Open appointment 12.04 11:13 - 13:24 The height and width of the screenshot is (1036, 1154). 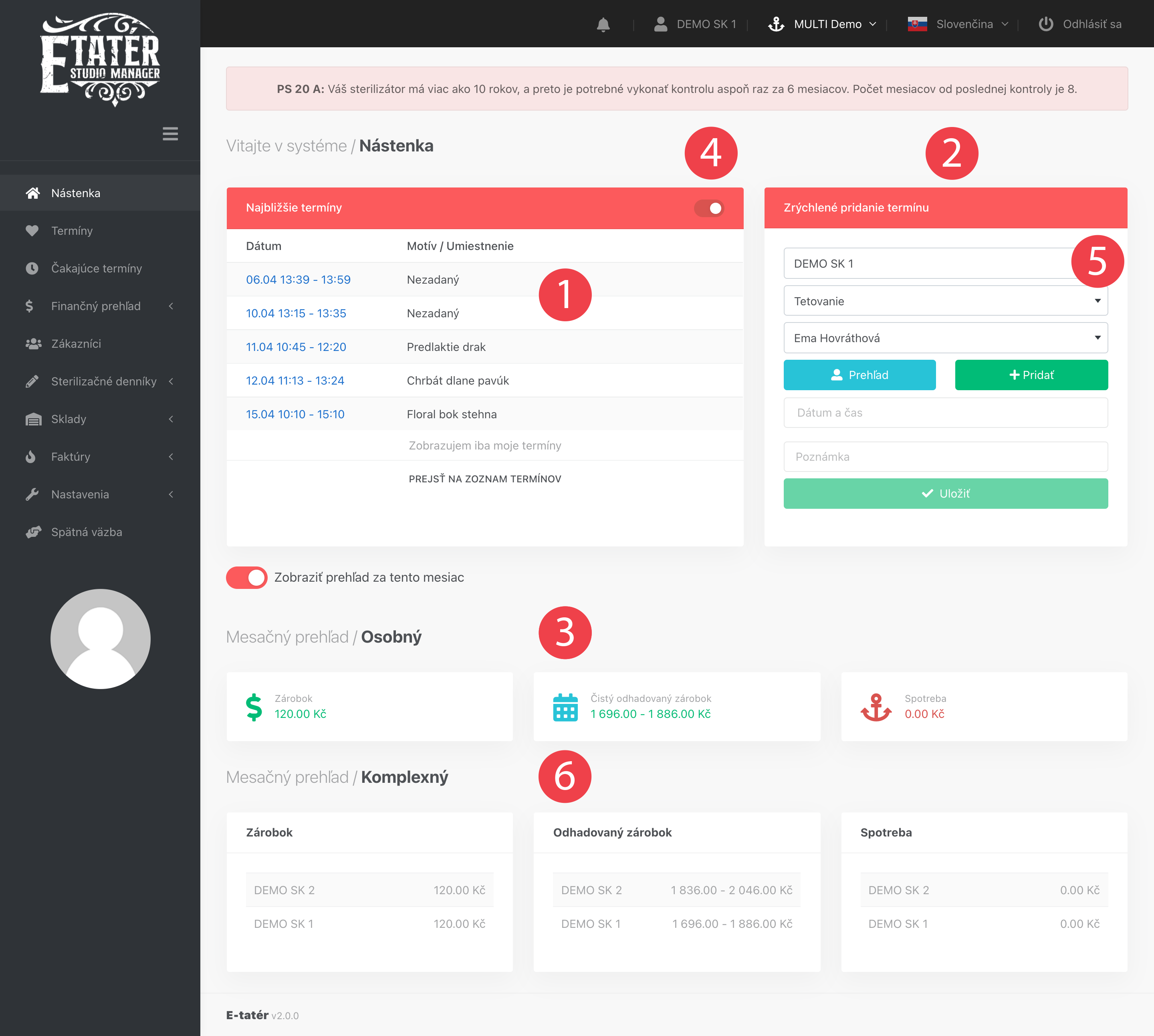[295, 380]
